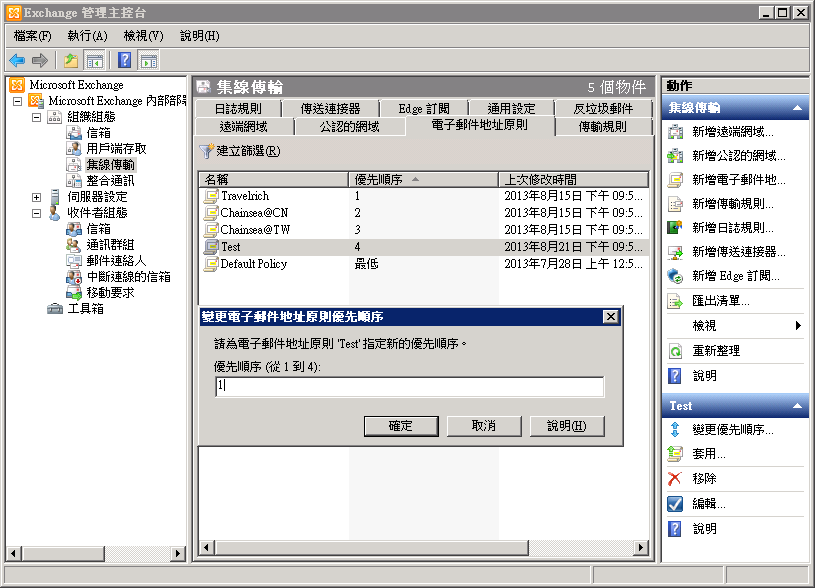The image size is (815, 588).
Task: Switch to the 公認的網域 tab
Action: [x=349, y=127]
